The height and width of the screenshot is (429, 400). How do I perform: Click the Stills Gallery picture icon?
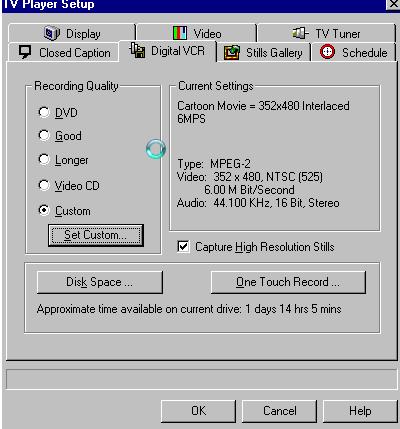232,52
